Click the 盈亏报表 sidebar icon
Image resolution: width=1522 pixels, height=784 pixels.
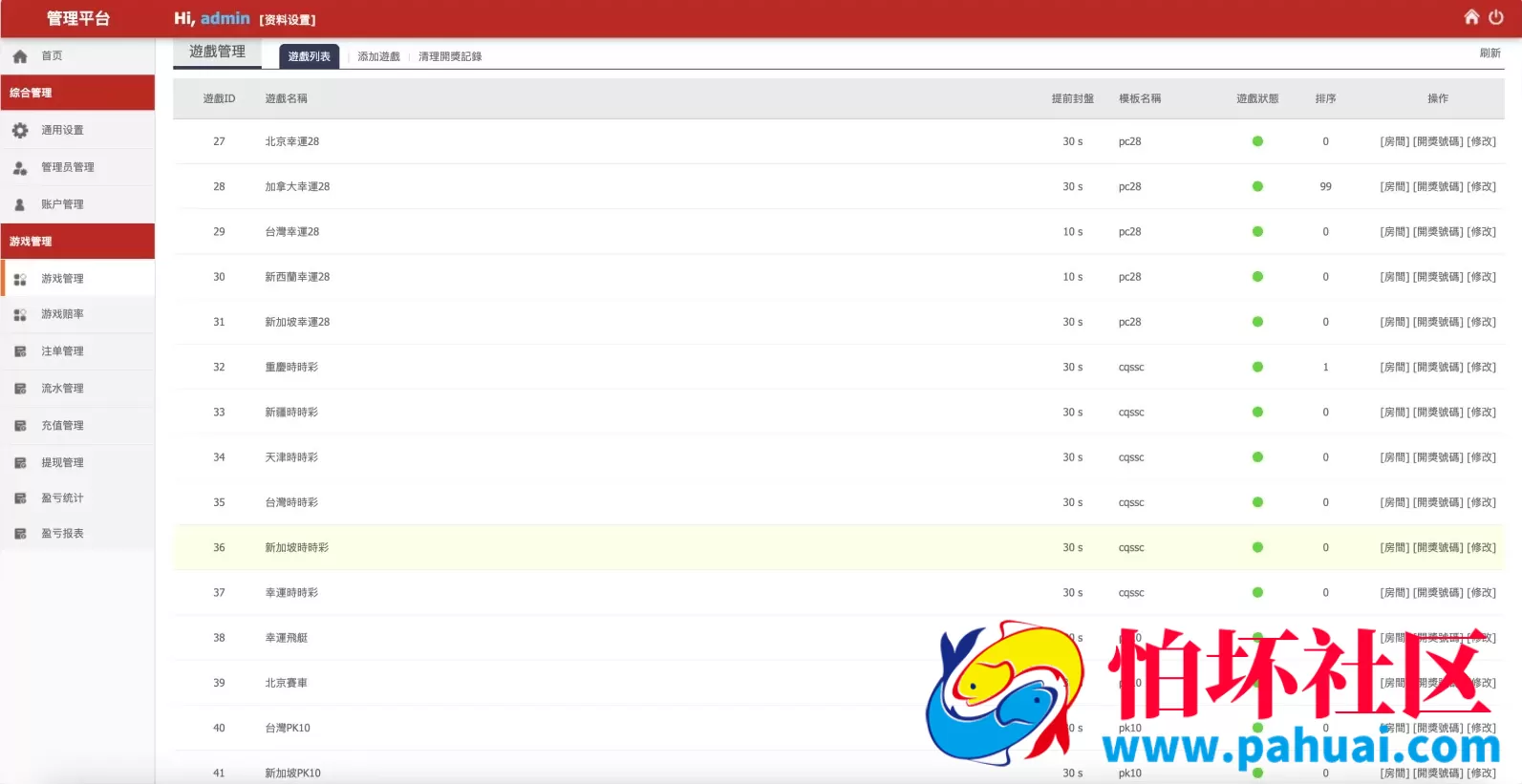coord(20,534)
